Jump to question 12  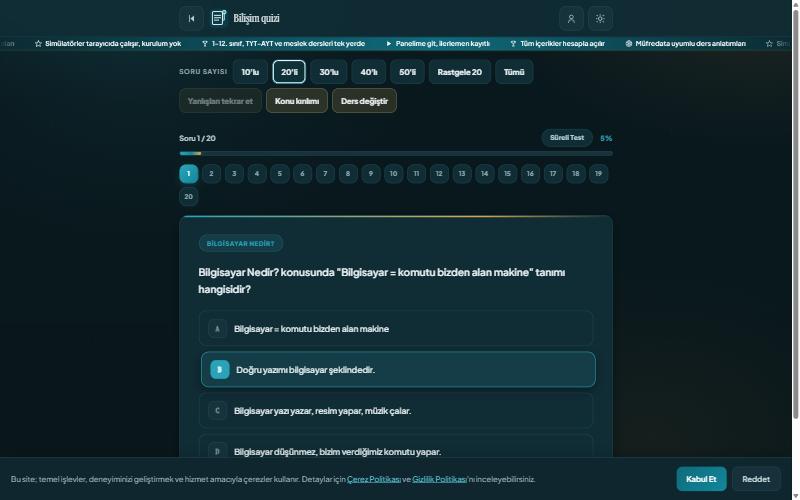[x=439, y=173]
